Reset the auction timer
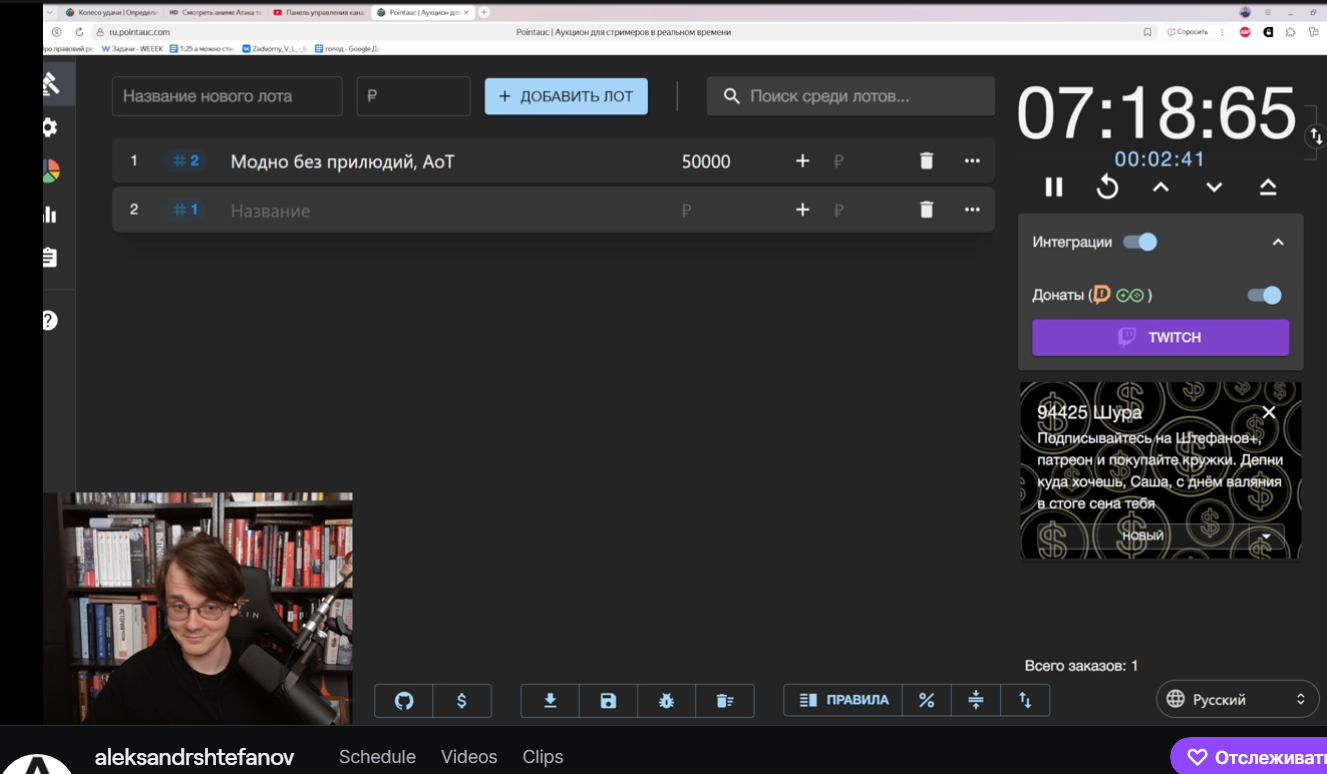This screenshot has height=774, width=1327. [x=1107, y=187]
